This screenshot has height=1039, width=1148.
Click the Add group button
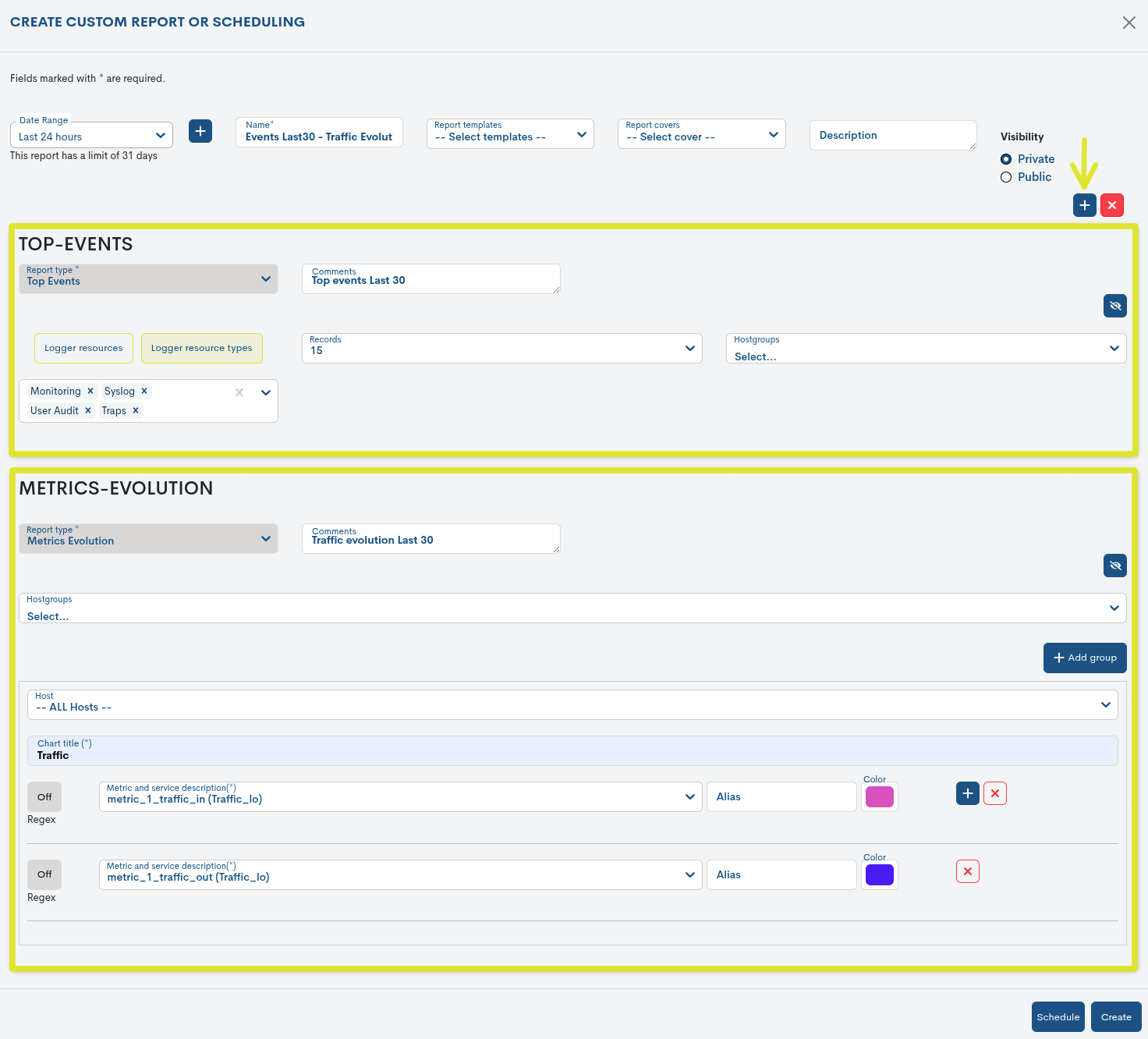[x=1084, y=658]
